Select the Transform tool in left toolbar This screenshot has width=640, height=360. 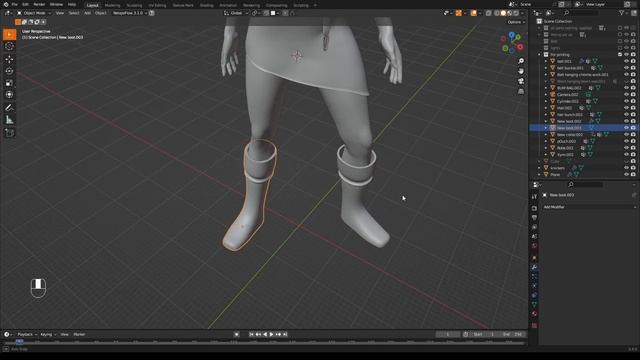(x=9, y=95)
